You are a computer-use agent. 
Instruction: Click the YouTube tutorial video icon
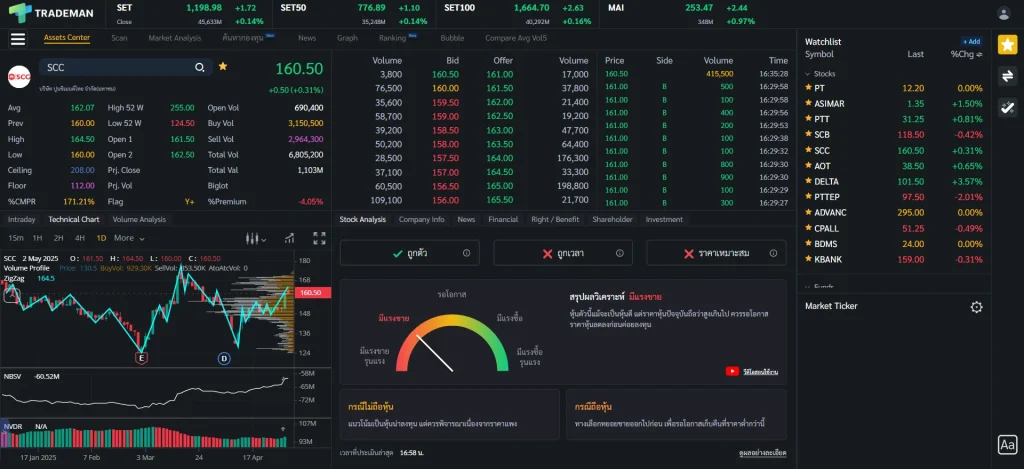[x=733, y=371]
